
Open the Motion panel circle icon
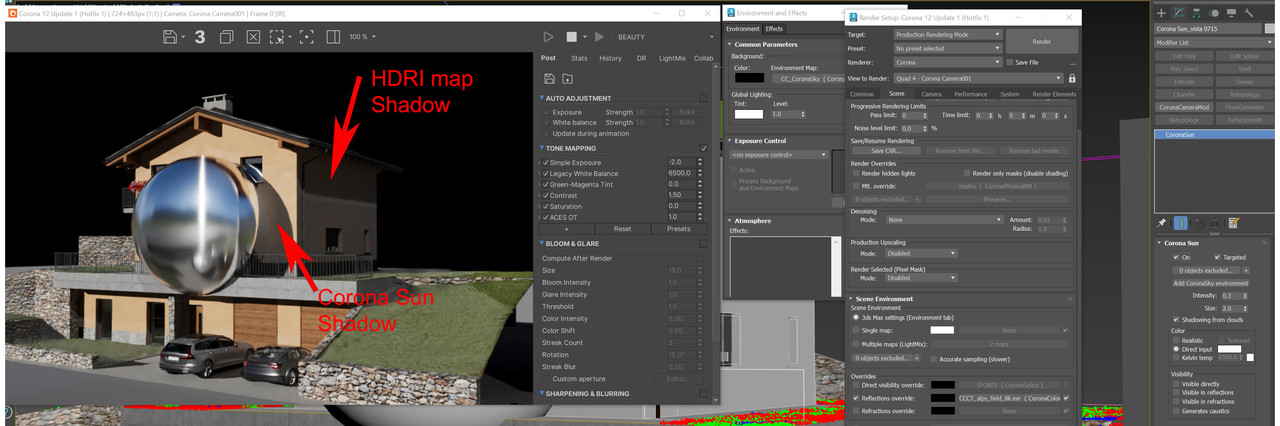tap(1214, 13)
